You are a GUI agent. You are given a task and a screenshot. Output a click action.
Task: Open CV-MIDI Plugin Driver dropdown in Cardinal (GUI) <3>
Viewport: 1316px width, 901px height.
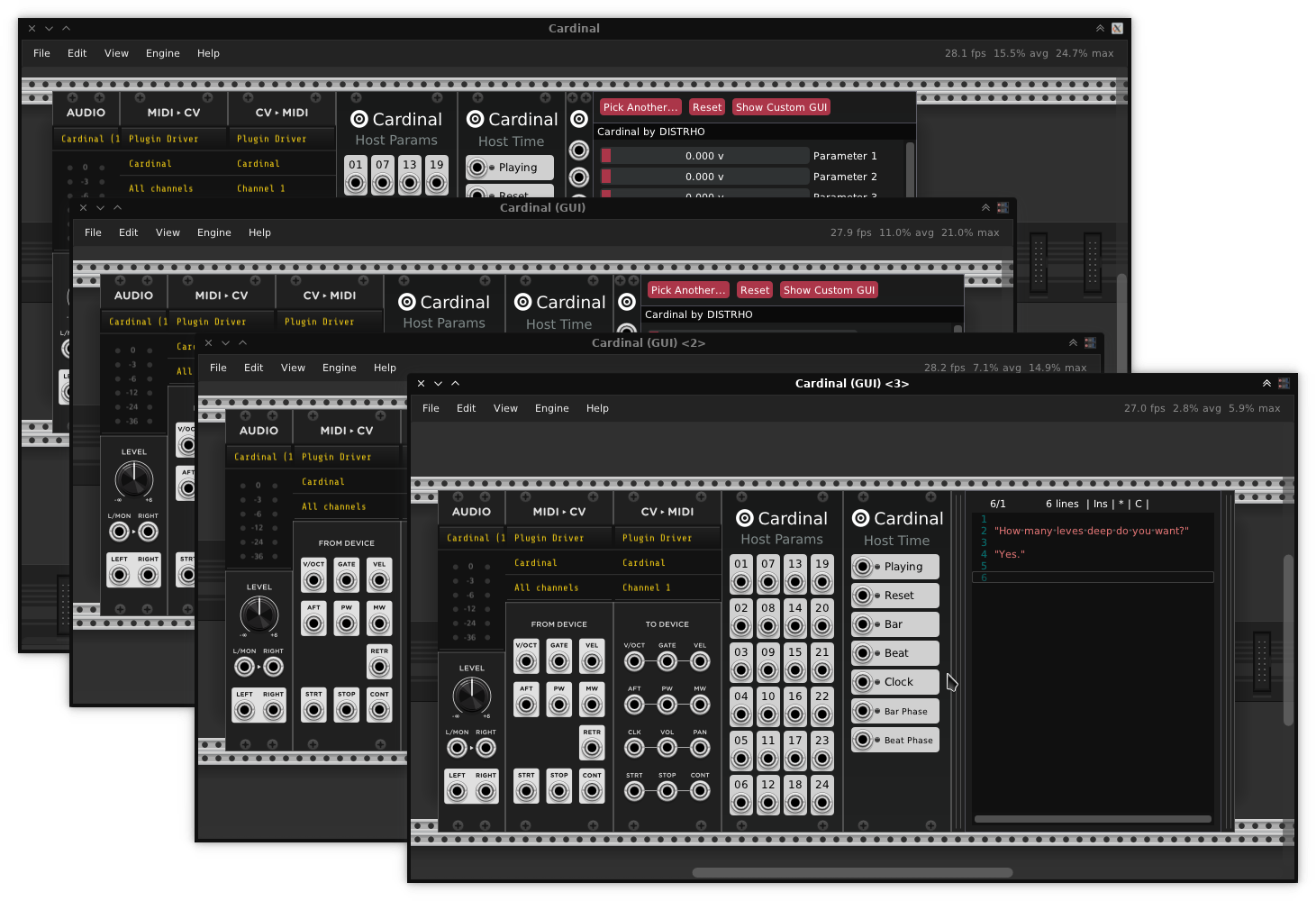tap(667, 538)
